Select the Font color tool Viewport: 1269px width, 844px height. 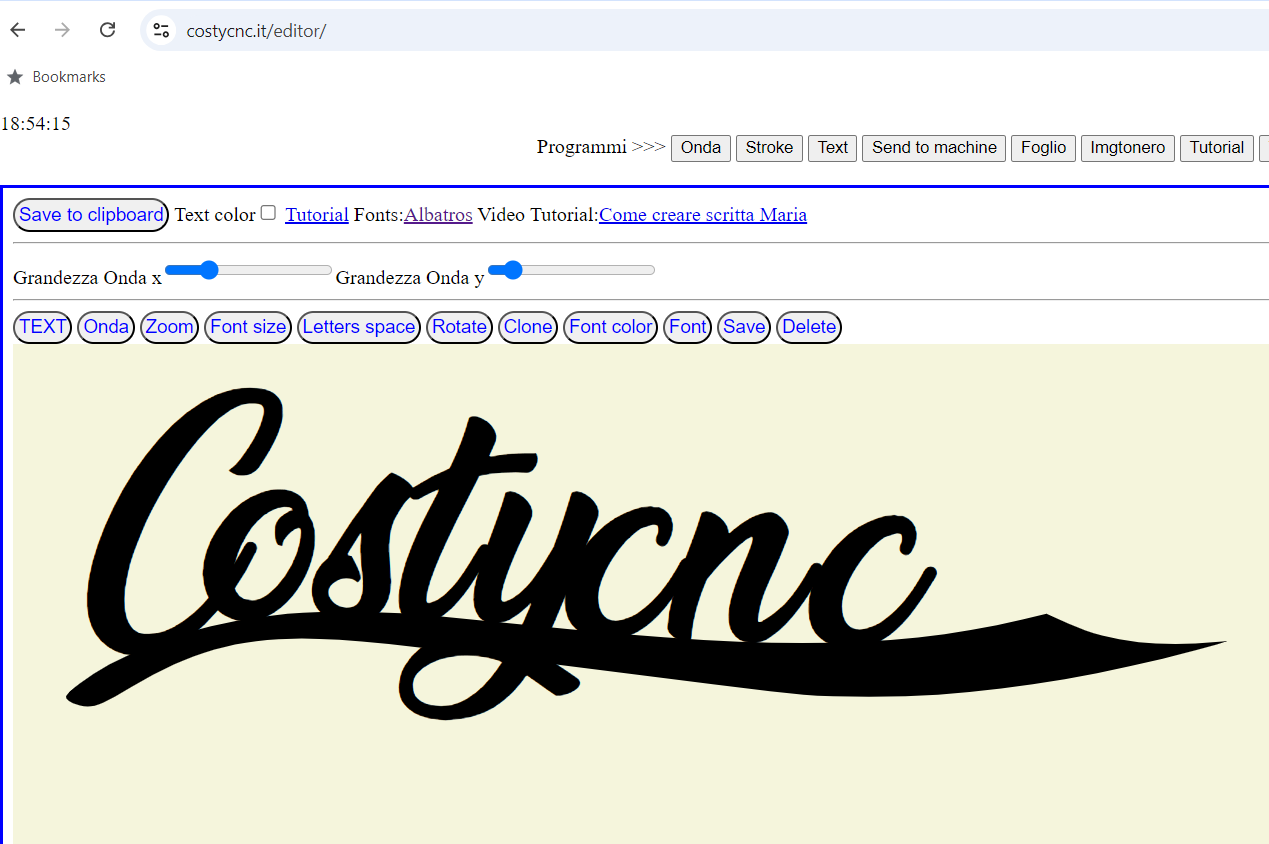pos(611,327)
